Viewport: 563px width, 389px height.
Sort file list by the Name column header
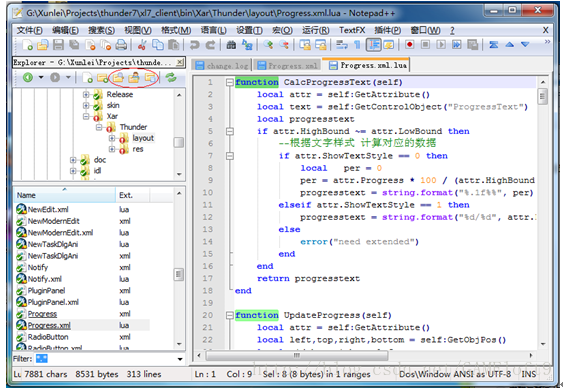[x=65, y=195]
